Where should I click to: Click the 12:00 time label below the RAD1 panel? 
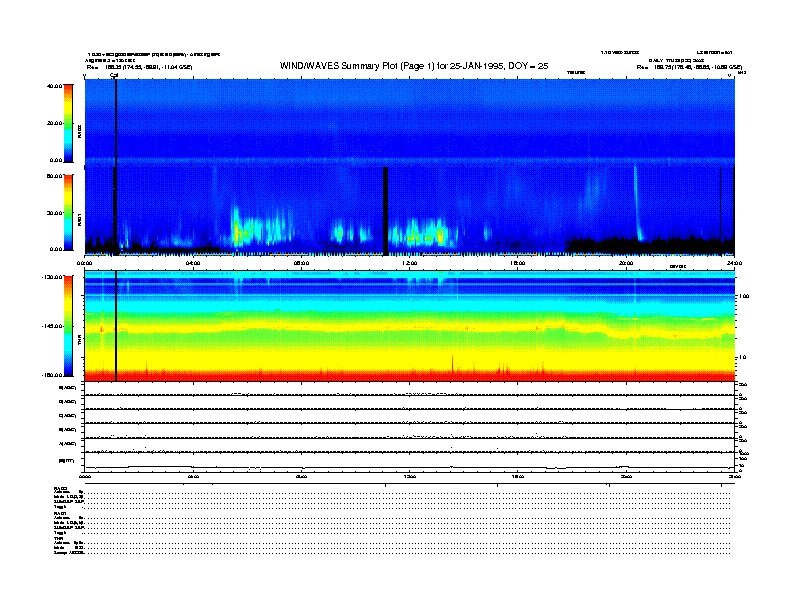click(x=410, y=263)
